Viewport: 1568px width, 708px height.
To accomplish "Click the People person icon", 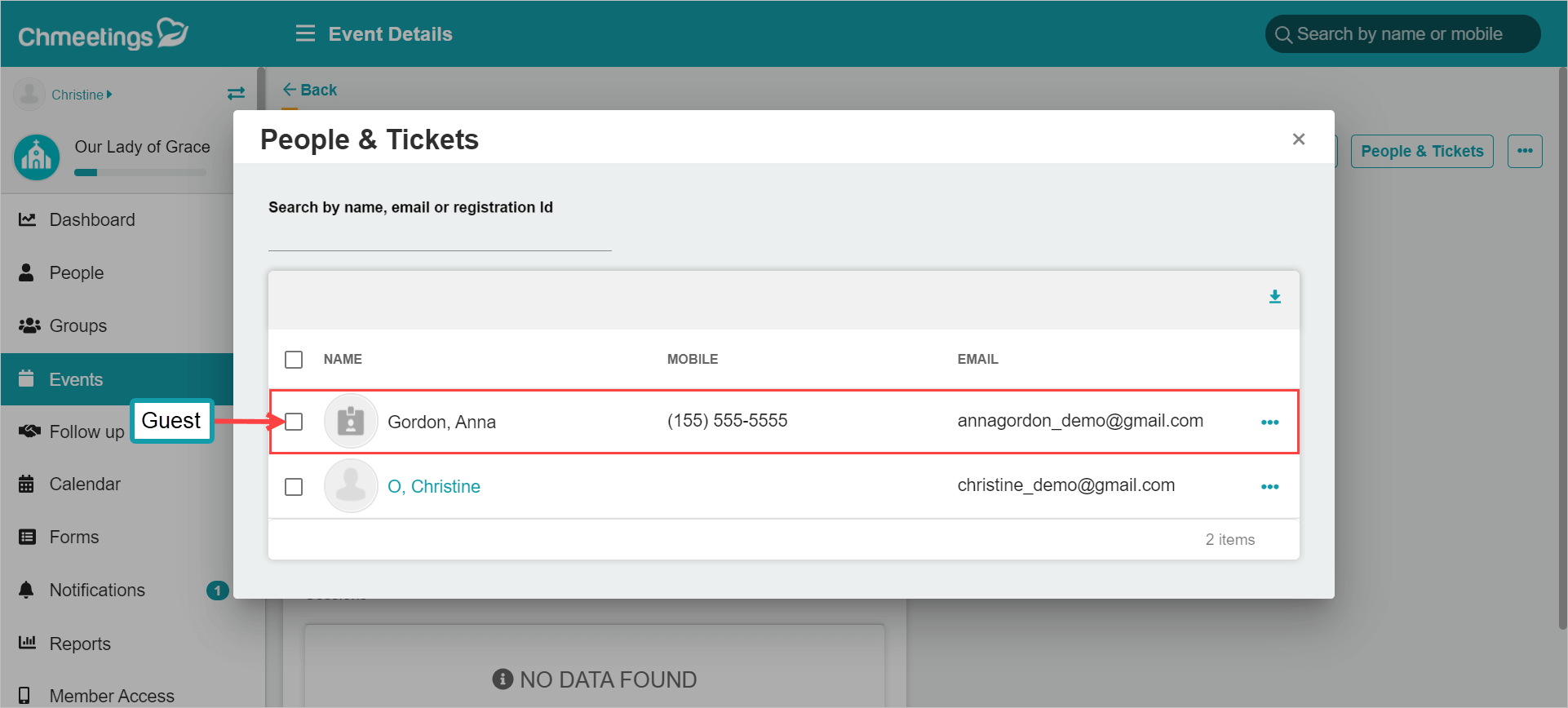I will click(27, 272).
